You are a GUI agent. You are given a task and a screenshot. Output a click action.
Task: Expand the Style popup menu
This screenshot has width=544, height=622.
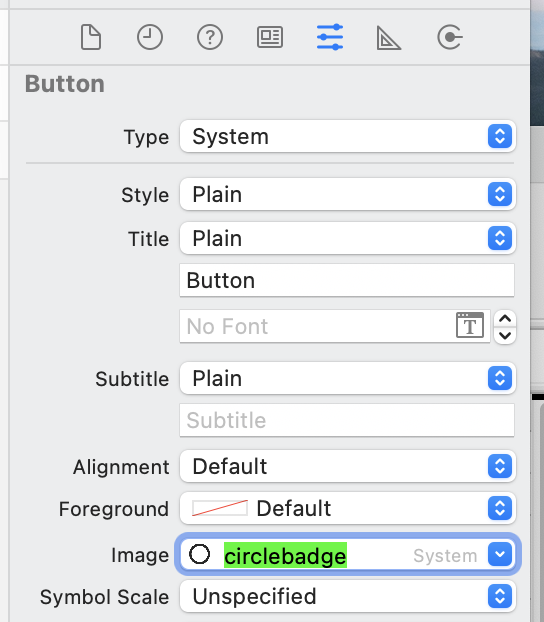(x=348, y=194)
